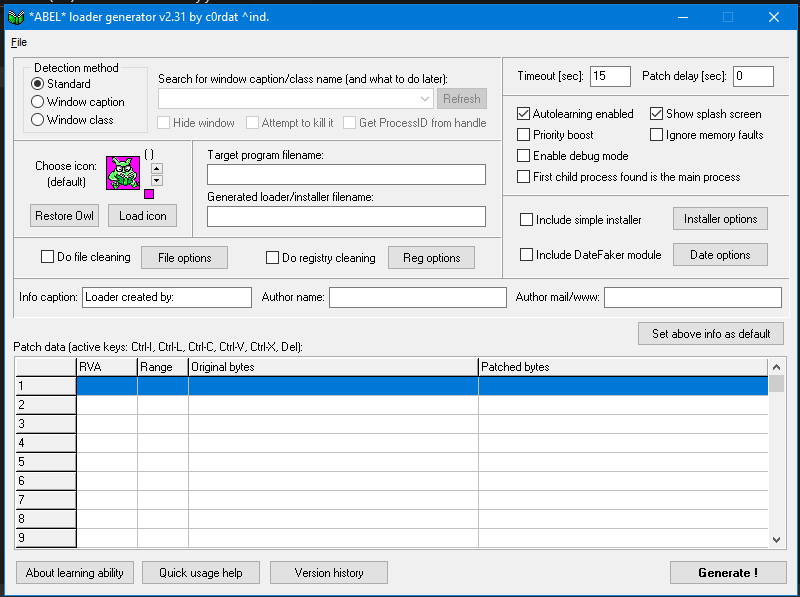Click the Load icon button
Screen dimensions: 800x597
[x=142, y=216]
